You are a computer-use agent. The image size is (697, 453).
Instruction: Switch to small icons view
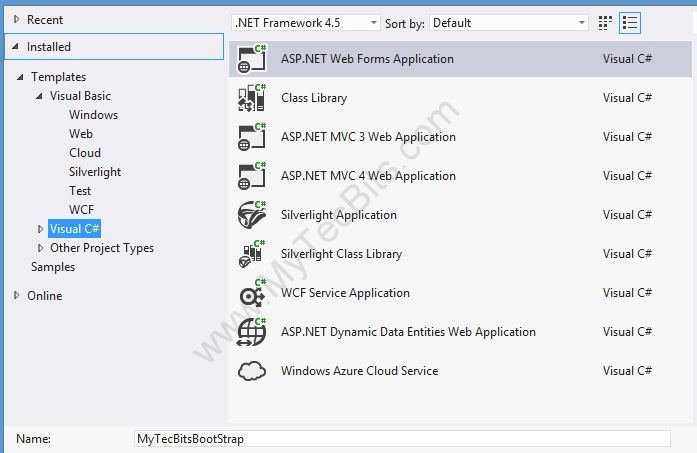click(x=605, y=23)
